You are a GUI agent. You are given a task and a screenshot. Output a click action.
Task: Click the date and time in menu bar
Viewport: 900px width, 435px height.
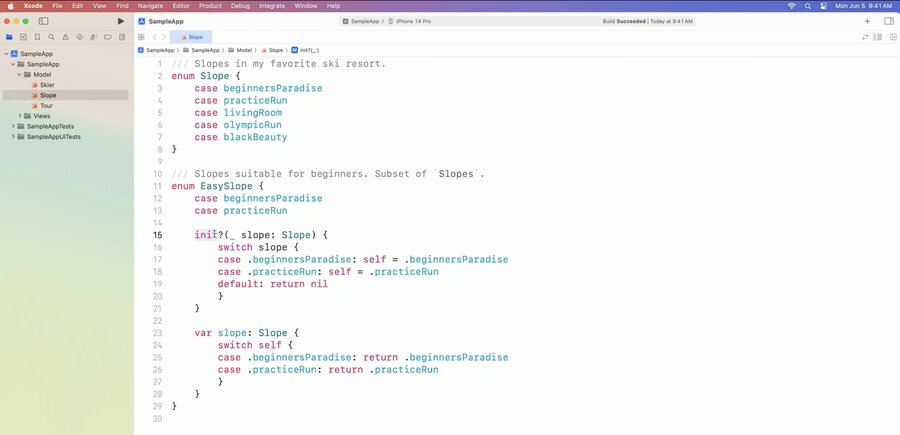coord(863,6)
